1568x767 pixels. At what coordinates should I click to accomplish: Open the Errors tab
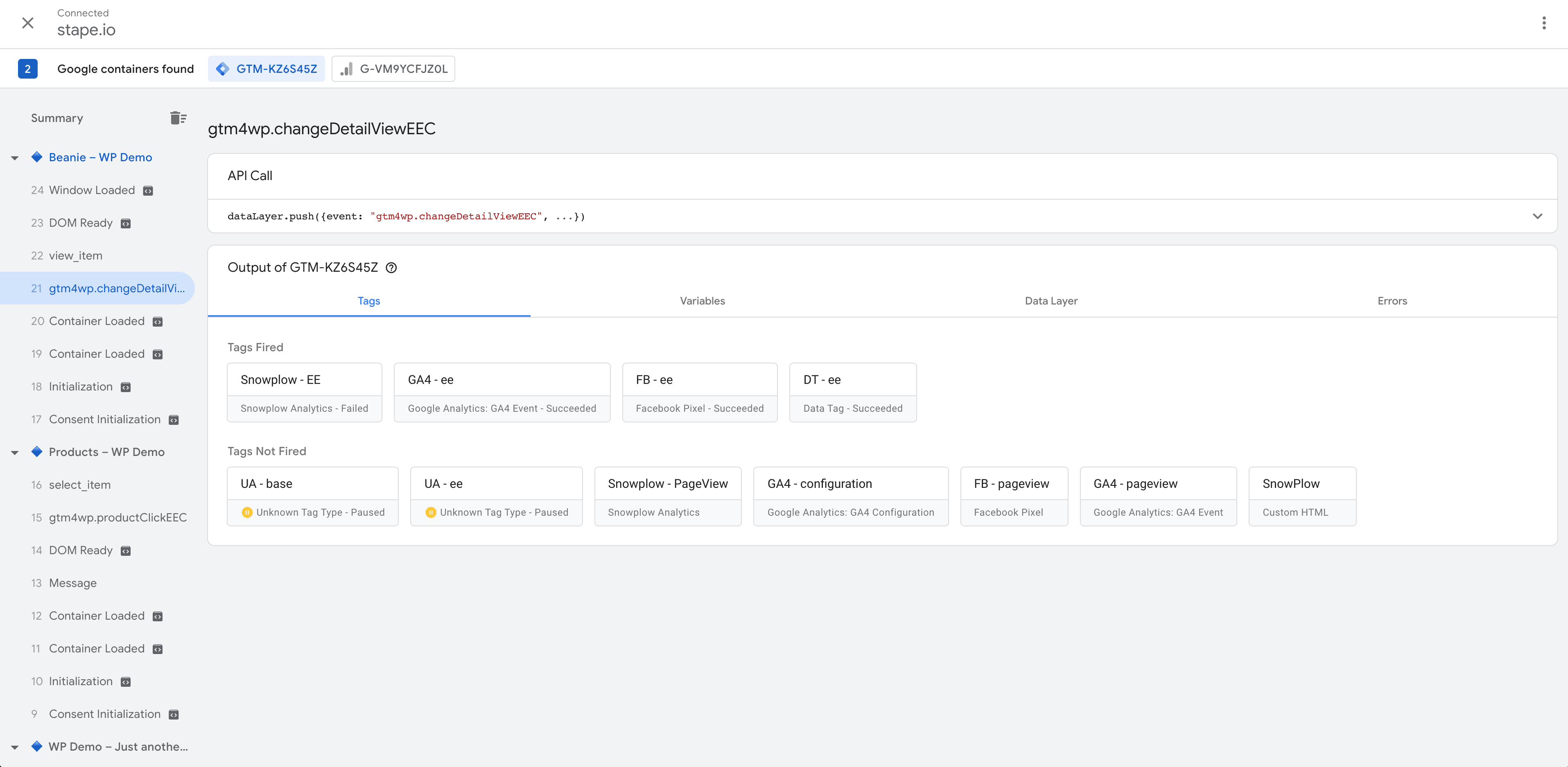point(1392,301)
